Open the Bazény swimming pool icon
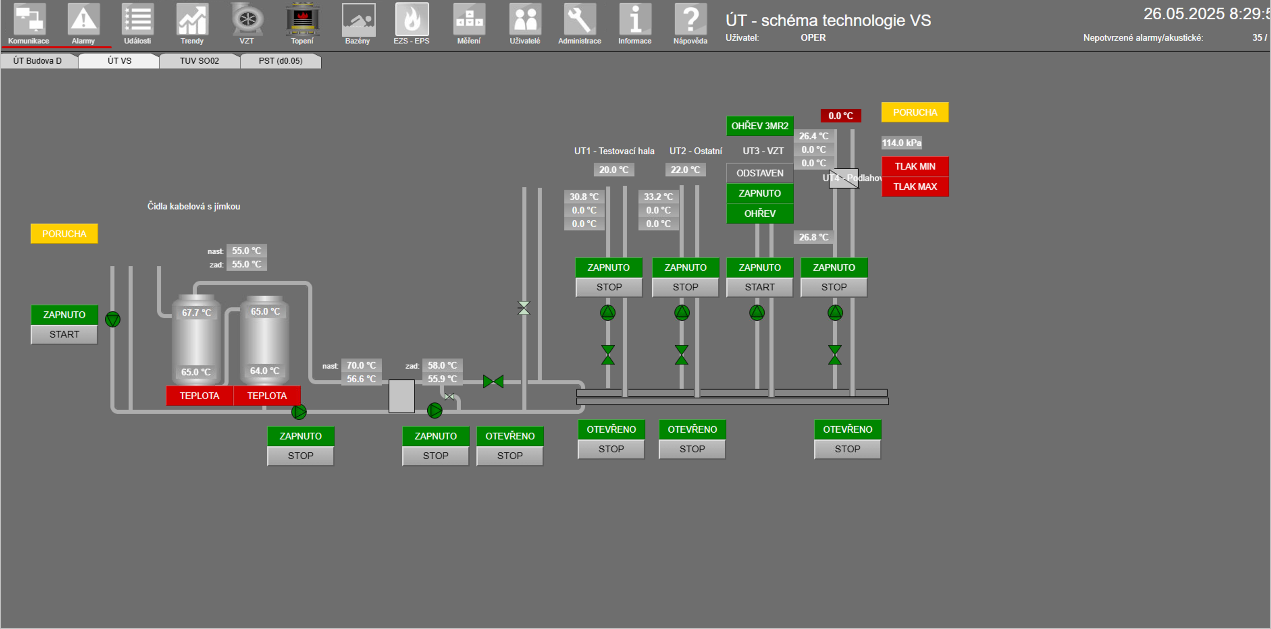This screenshot has height=629, width=1271. tap(357, 19)
